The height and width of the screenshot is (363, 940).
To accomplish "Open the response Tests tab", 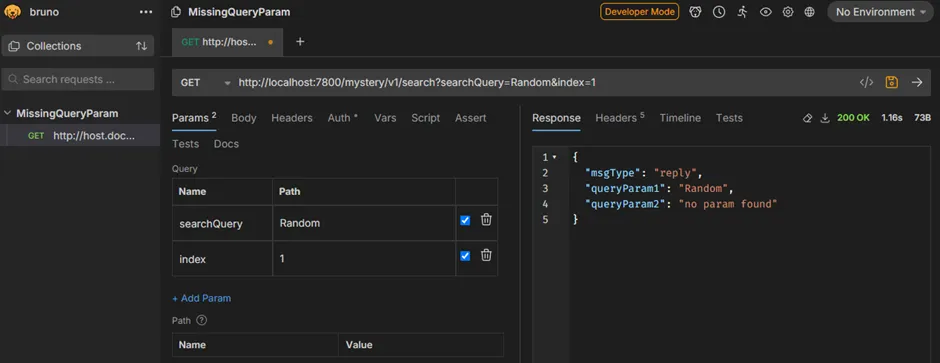I will (x=729, y=118).
